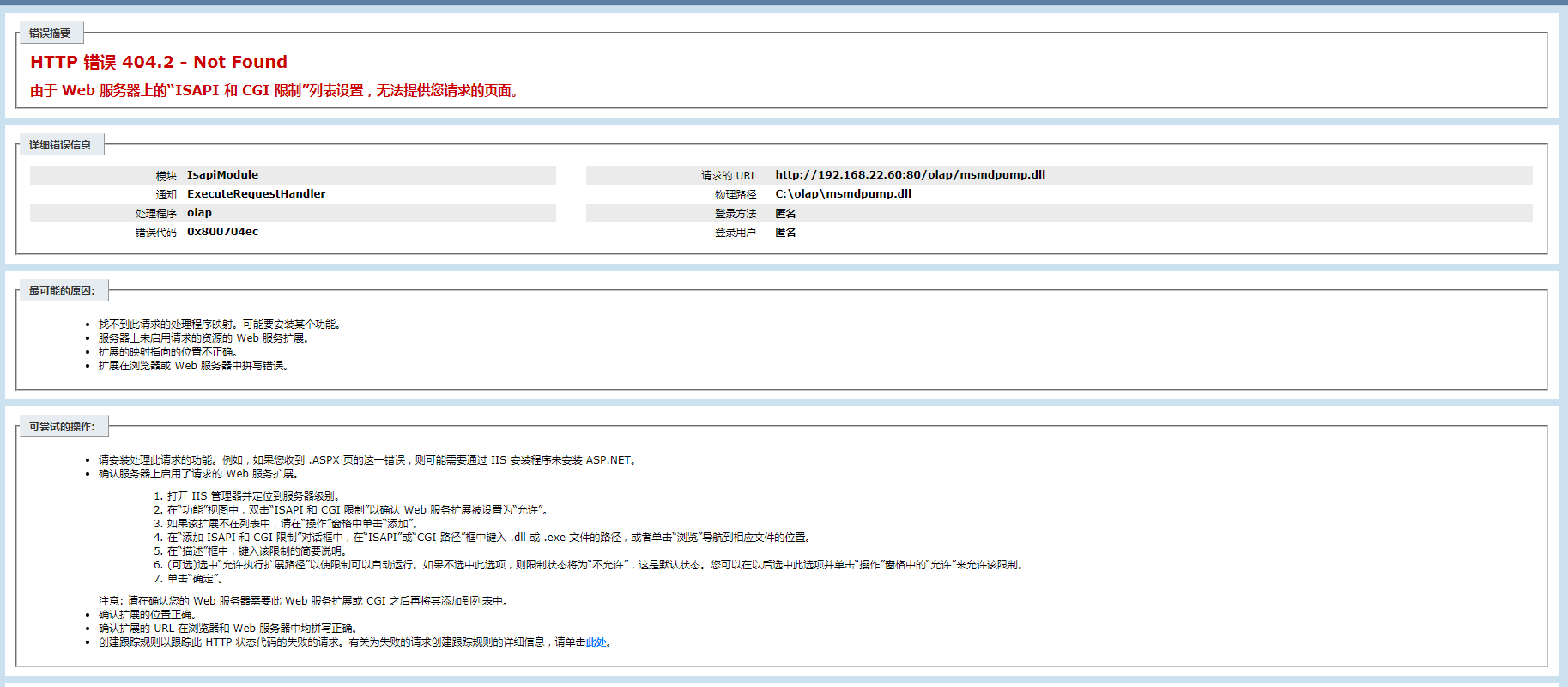
Task: Click the 此处 hyperlink about tracing rules
Action: click(x=596, y=642)
